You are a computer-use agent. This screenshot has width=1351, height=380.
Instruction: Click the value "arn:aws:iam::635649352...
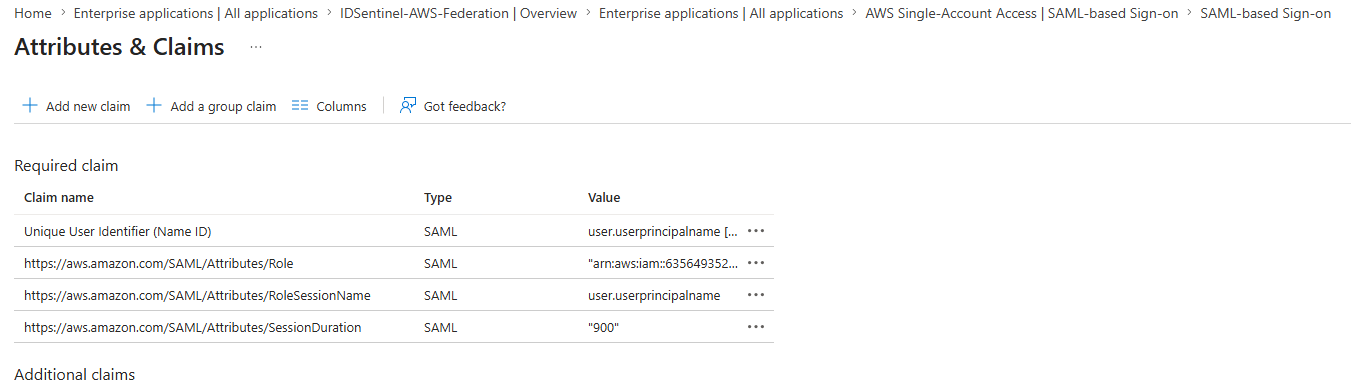[x=664, y=263]
